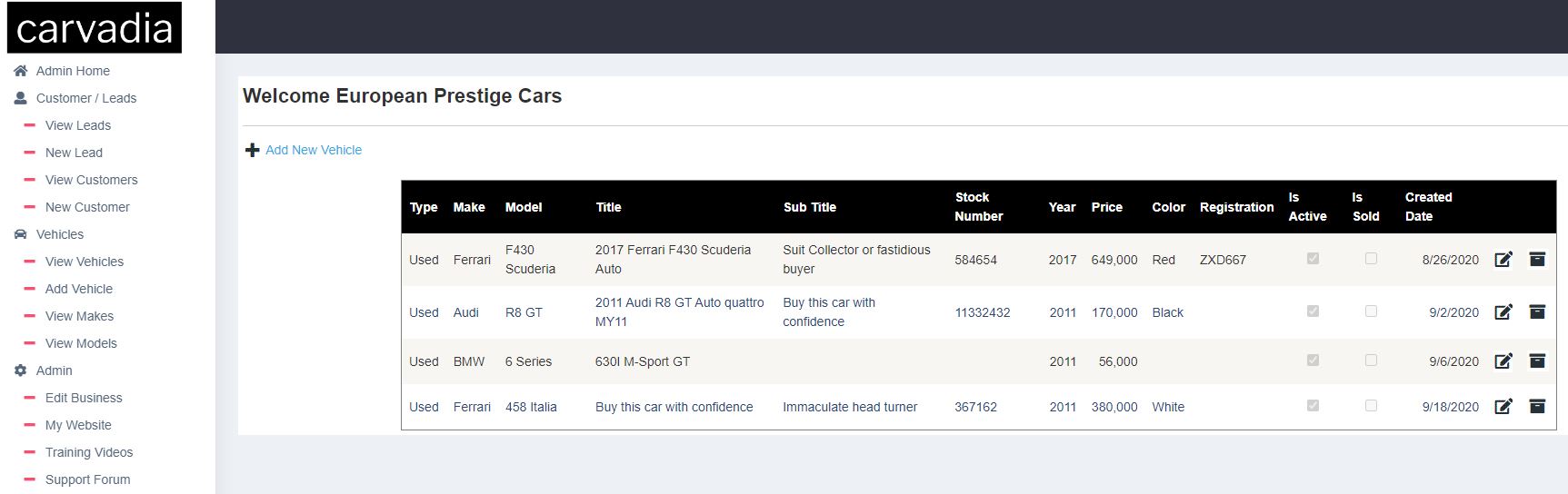Click edit icon for Ferrari F430 Scuderia row
This screenshot has height=494, width=1568.
[x=1503, y=260]
